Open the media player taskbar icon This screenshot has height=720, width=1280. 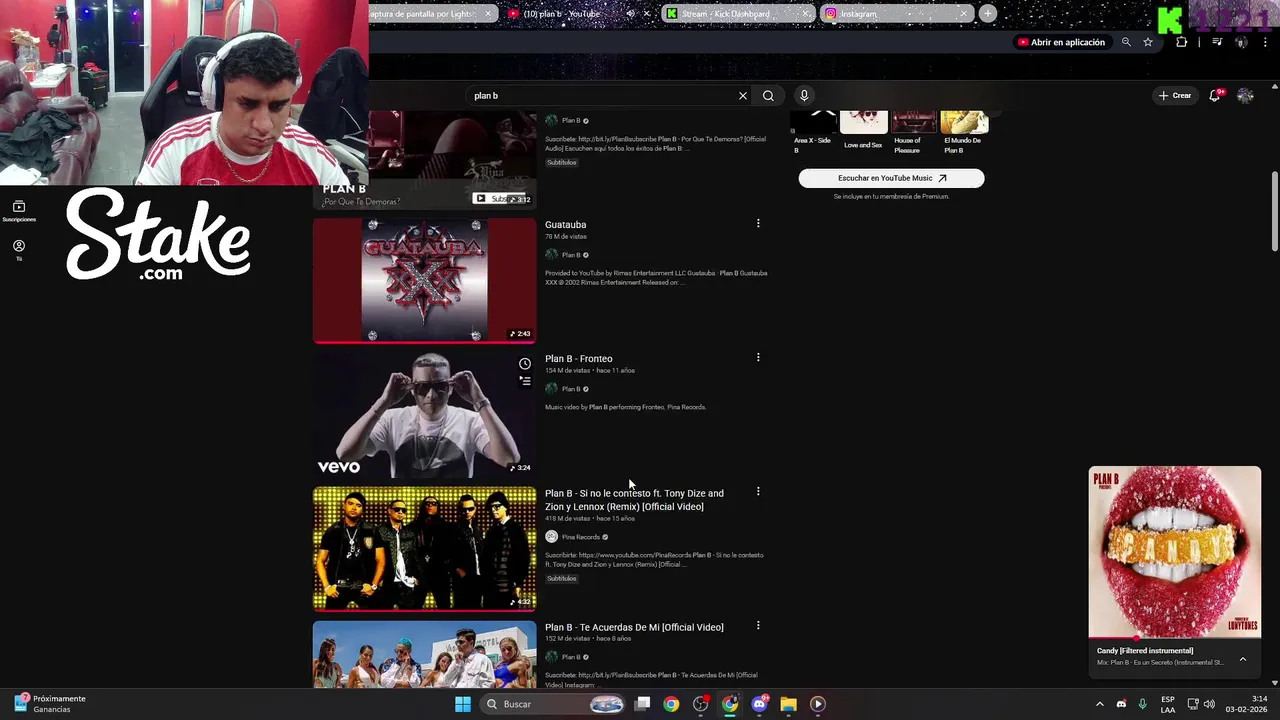[x=818, y=704]
